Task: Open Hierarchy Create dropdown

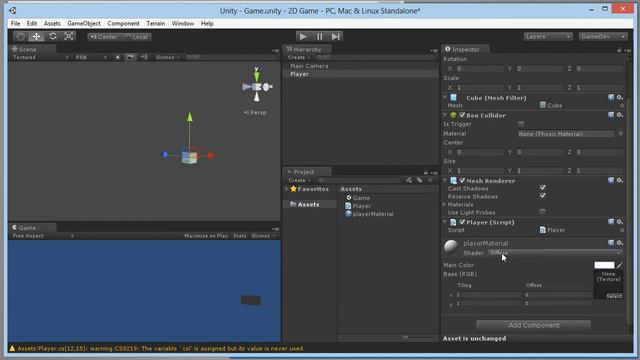Action: coord(299,58)
